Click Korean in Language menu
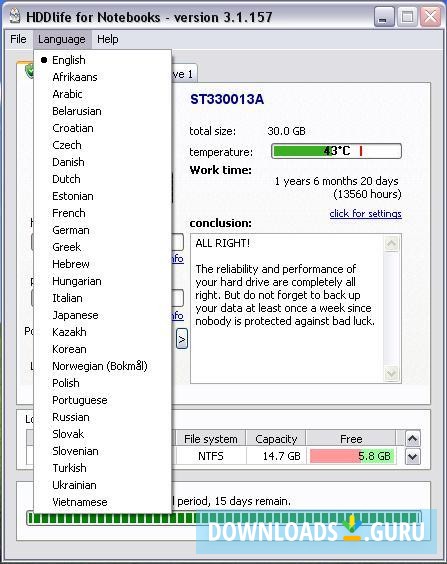The width and height of the screenshot is (447, 564). (102, 349)
